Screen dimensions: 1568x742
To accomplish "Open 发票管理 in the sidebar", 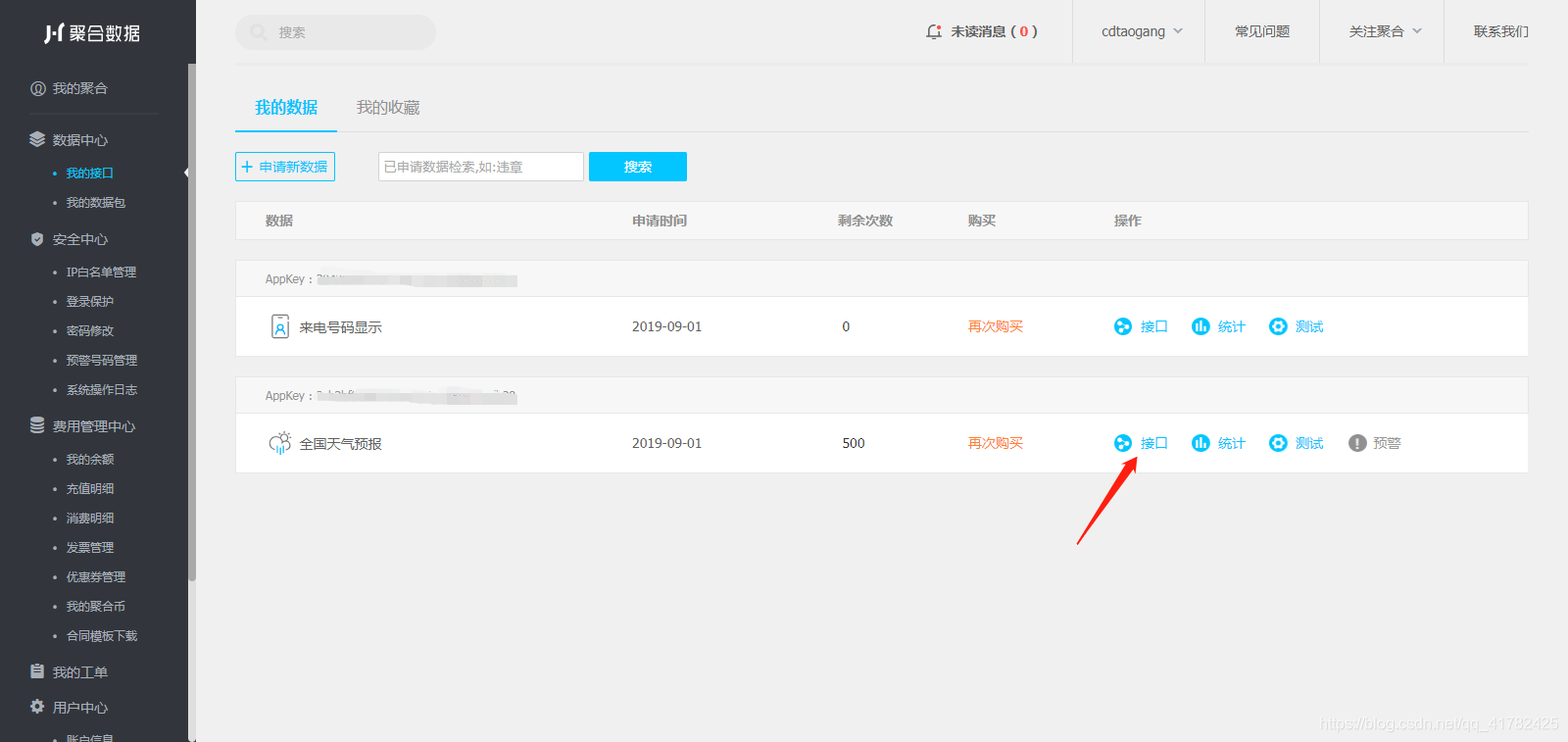I will click(90, 548).
